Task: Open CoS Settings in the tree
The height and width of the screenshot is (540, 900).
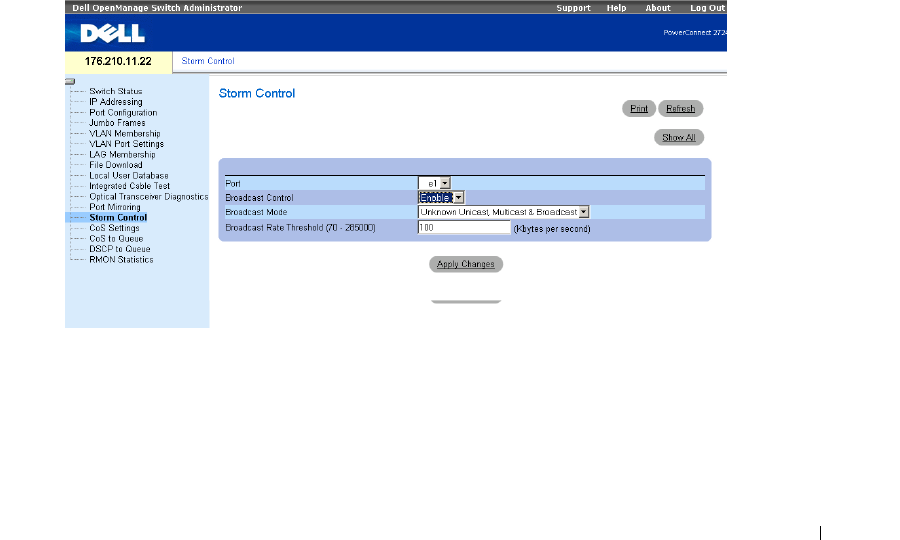Action: tap(114, 228)
